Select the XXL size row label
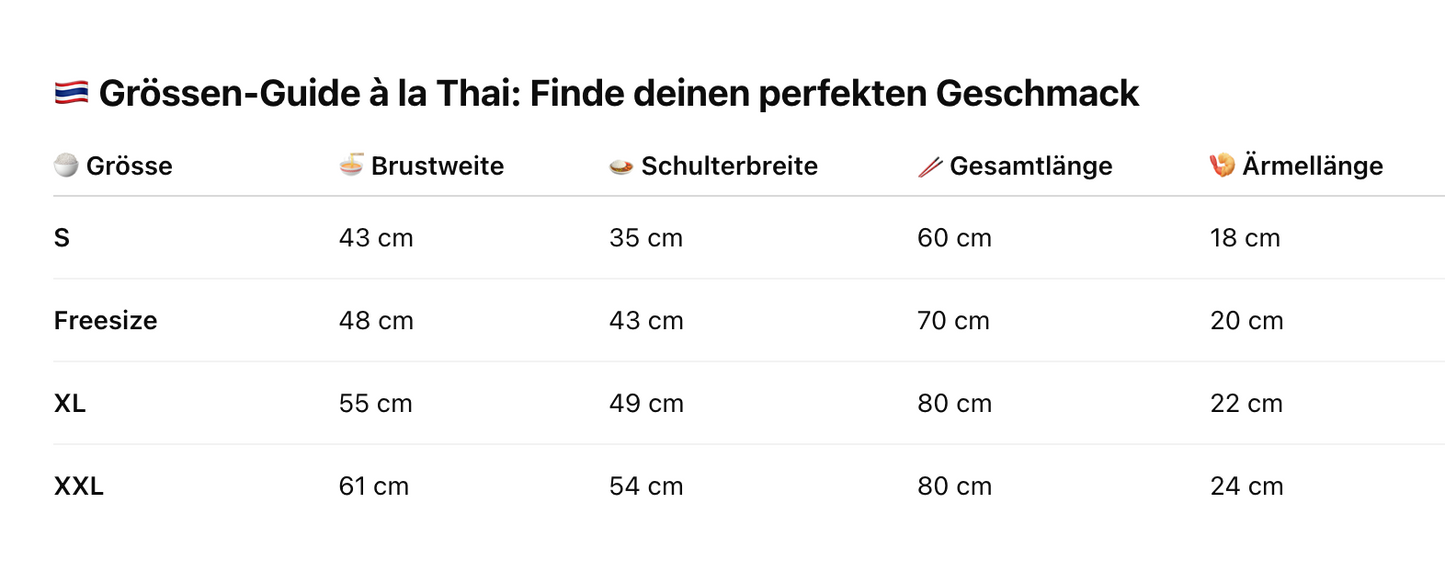The image size is (1445, 572). click(x=79, y=487)
